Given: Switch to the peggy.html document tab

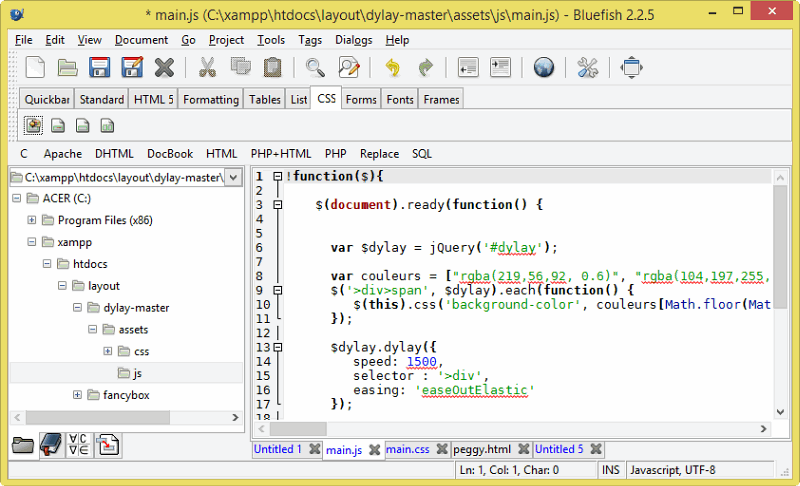Looking at the screenshot, I should [x=482, y=449].
